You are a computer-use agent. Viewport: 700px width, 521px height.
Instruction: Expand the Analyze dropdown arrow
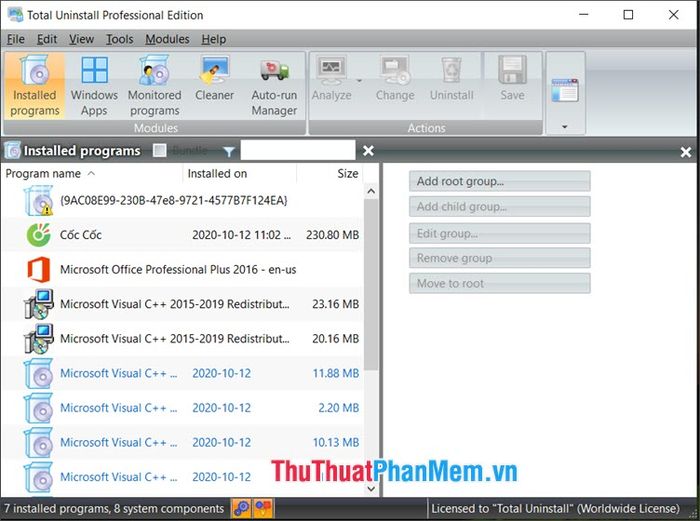[x=359, y=81]
